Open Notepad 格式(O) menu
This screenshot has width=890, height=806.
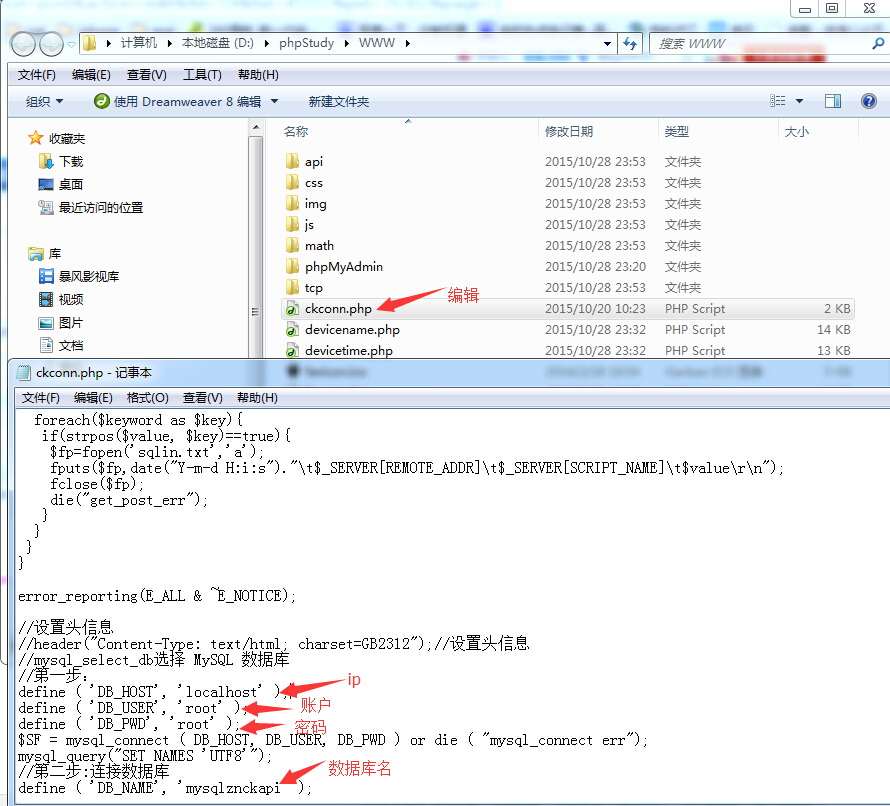click(148, 398)
